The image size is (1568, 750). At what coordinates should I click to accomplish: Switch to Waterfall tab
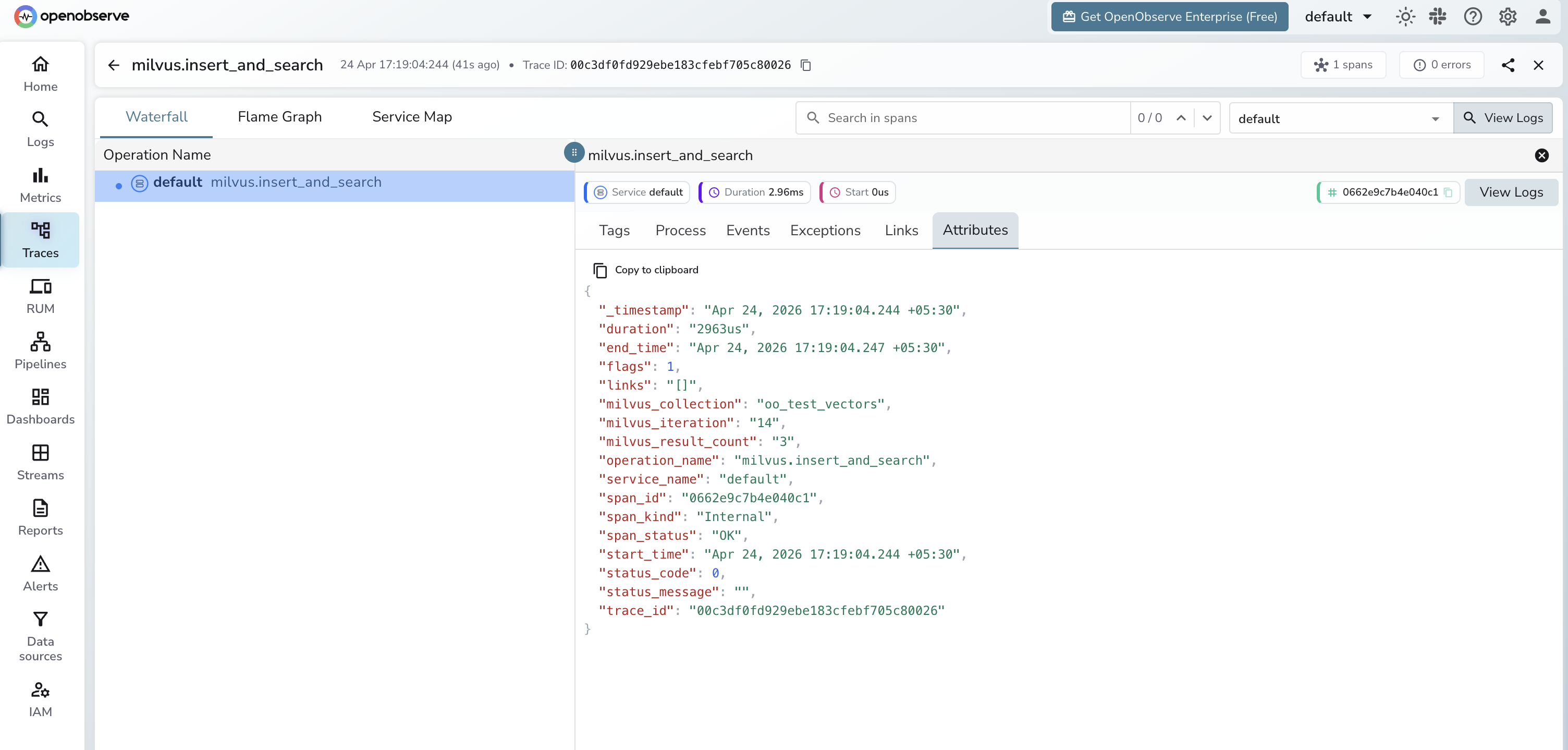point(156,117)
